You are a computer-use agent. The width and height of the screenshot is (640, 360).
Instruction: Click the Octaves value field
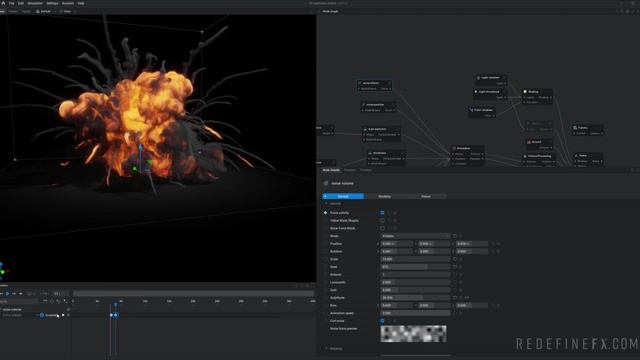tap(415, 275)
